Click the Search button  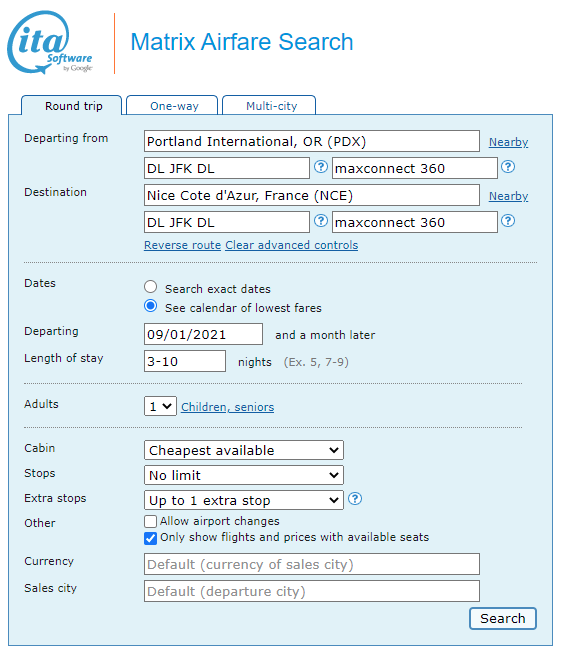coord(503,619)
